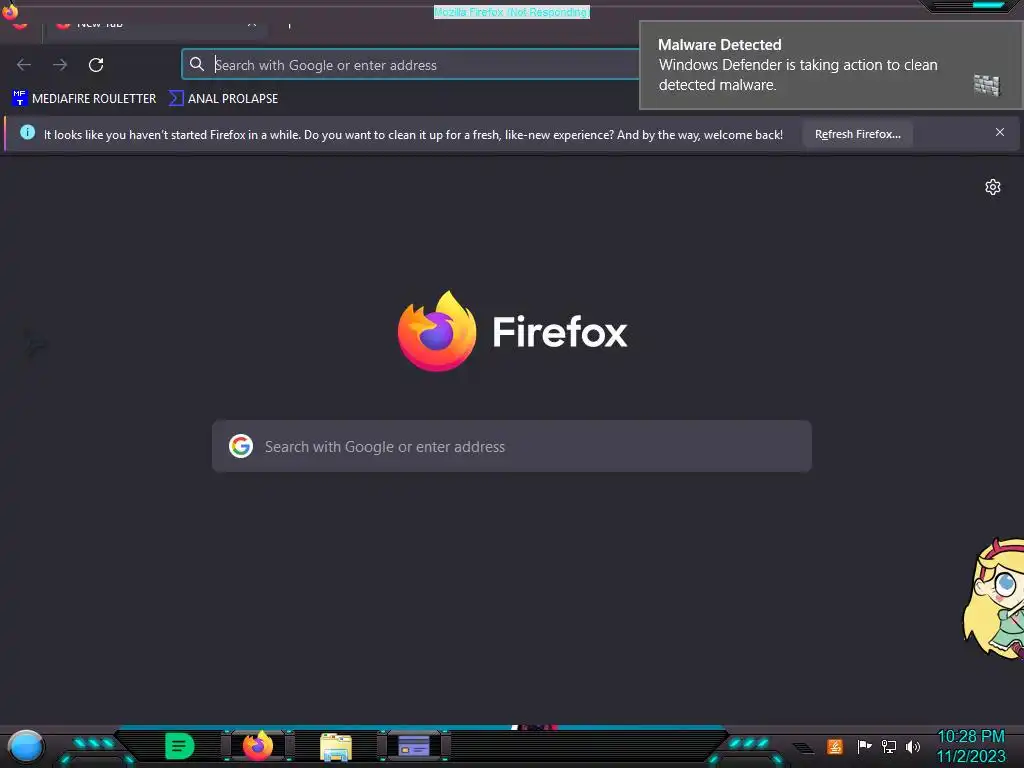This screenshot has width=1024, height=768.
Task: Close the New Tab tab
Action: point(251,24)
